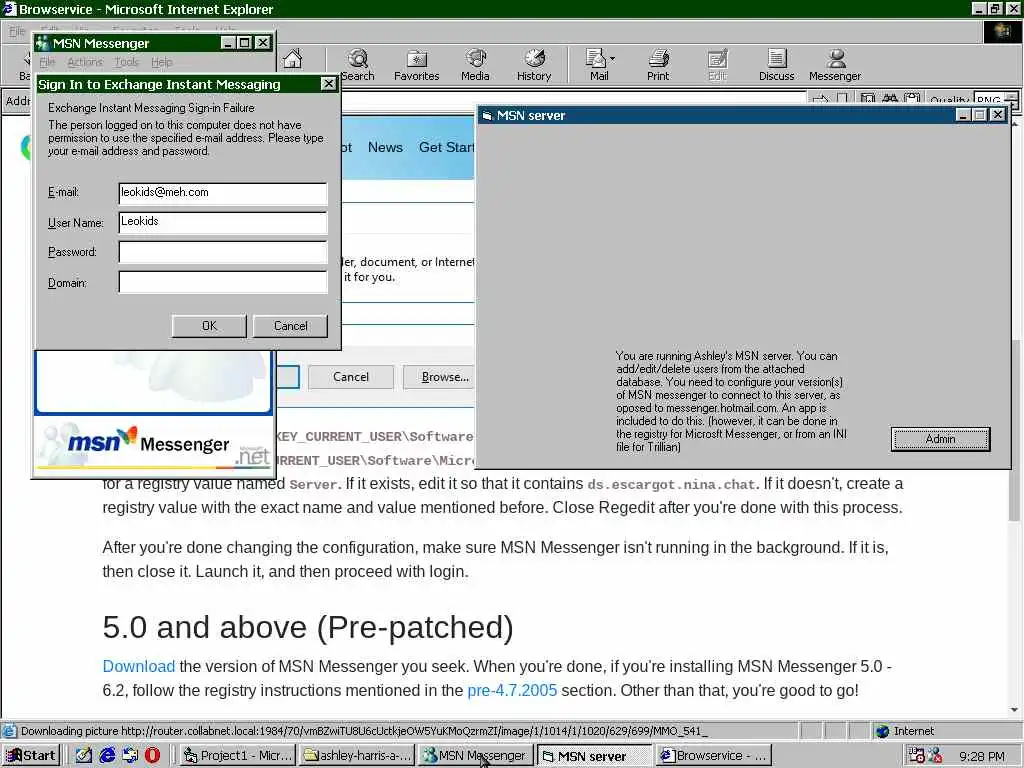This screenshot has width=1024, height=768.
Task: Open the Tools menu in MSN Messenger
Action: pyautogui.click(x=127, y=62)
